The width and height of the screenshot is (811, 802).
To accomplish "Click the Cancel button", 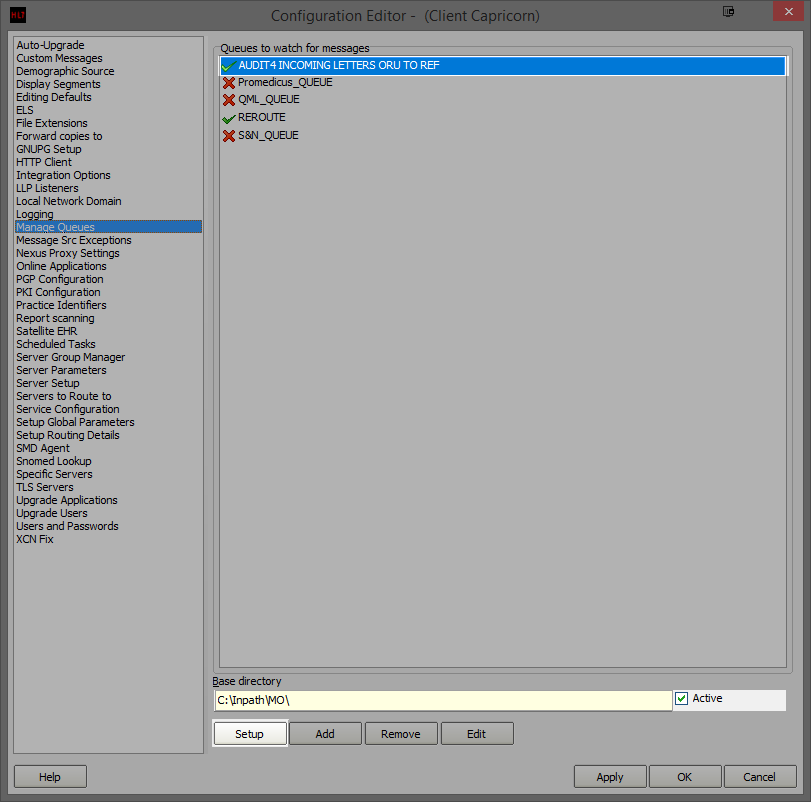I will click(760, 777).
